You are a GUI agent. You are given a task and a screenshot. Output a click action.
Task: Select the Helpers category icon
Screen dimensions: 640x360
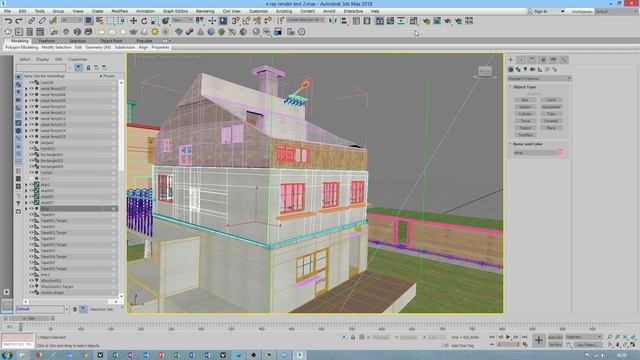540,70
